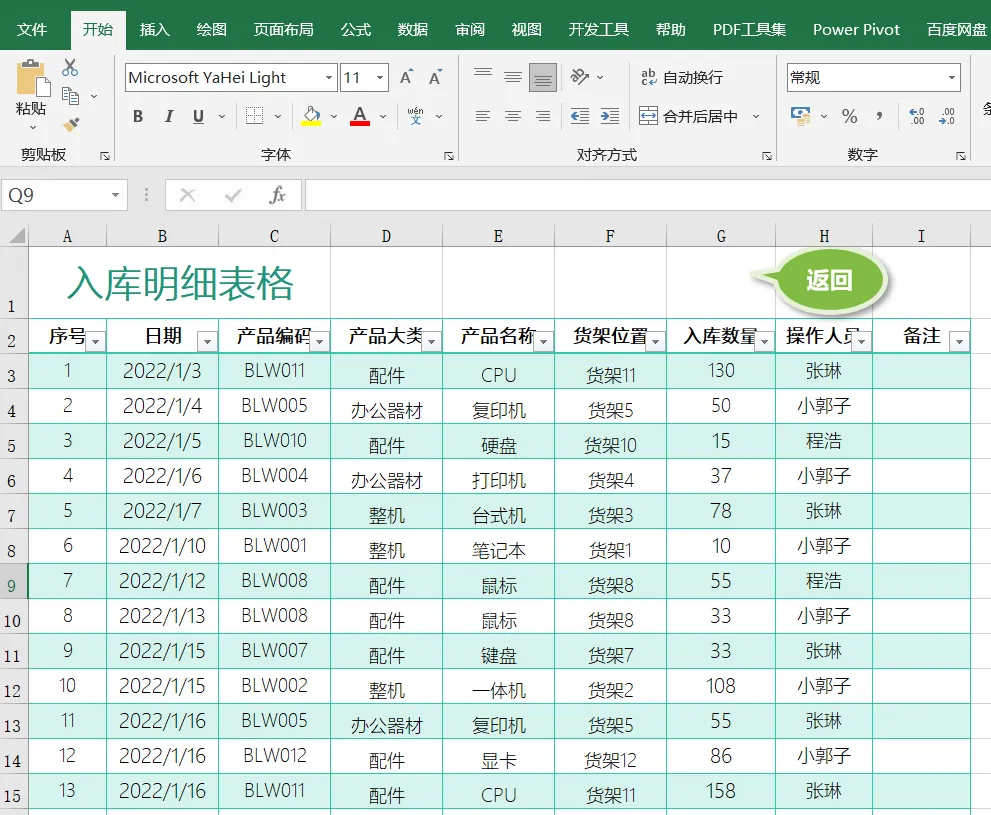Click the Cut scissors icon

point(70,67)
